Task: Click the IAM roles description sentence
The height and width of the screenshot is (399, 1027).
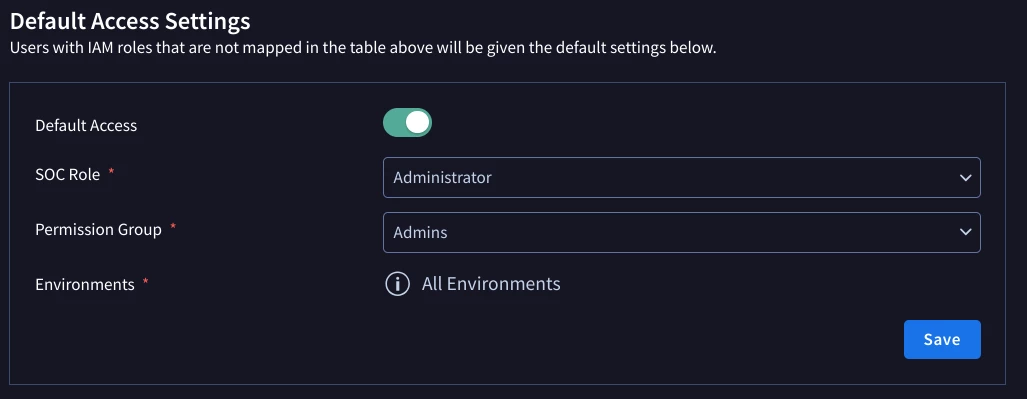Action: 363,49
